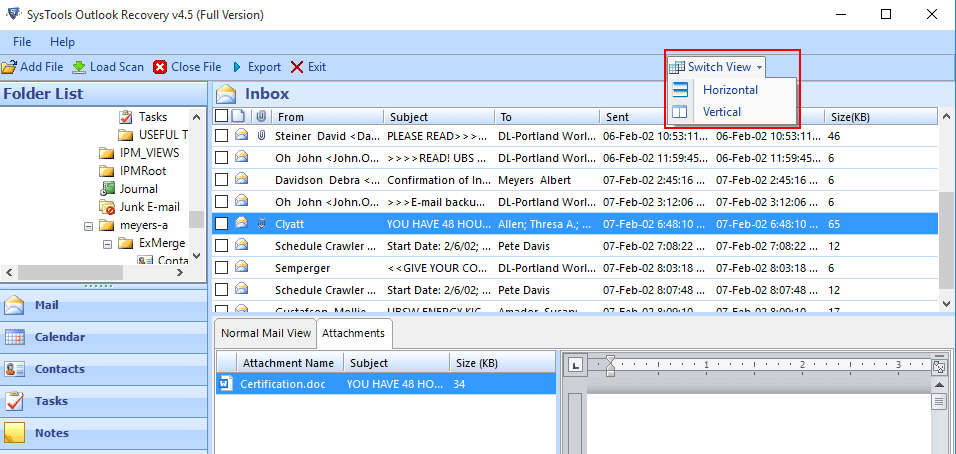Image resolution: width=956 pixels, height=454 pixels.
Task: Click the ruler indent marker slider
Action: 610,367
